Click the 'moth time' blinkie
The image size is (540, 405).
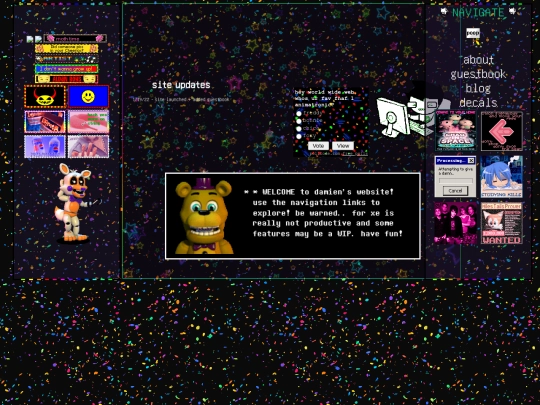click(75, 38)
